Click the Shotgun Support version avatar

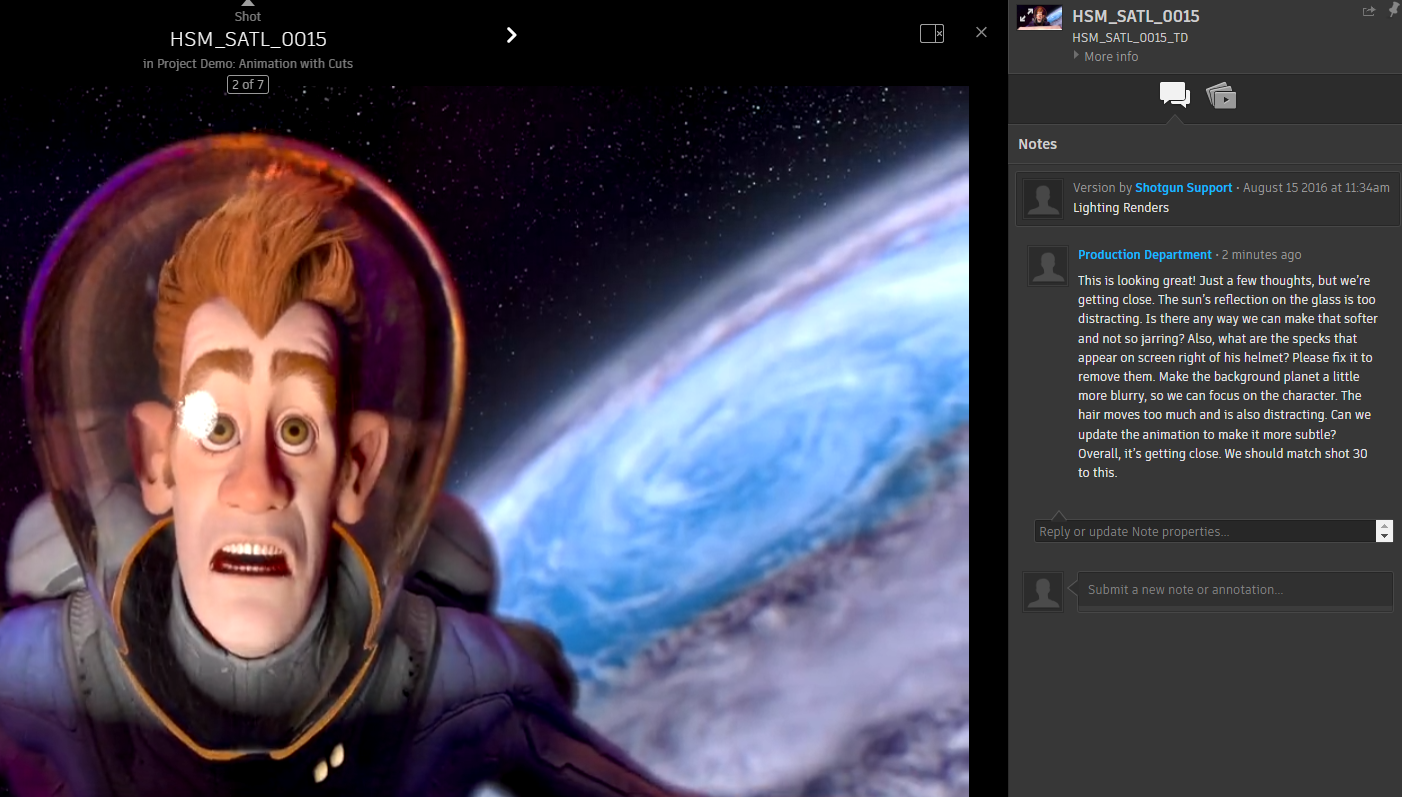[1044, 199]
